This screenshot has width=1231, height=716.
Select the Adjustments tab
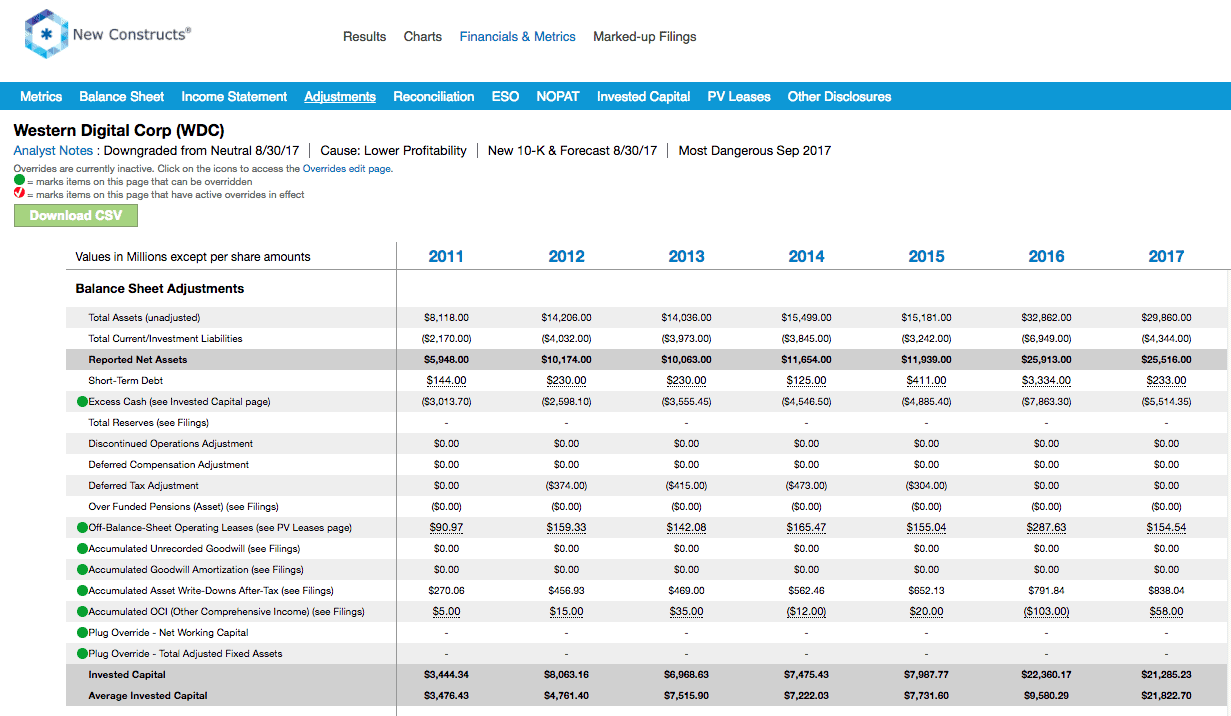click(340, 97)
